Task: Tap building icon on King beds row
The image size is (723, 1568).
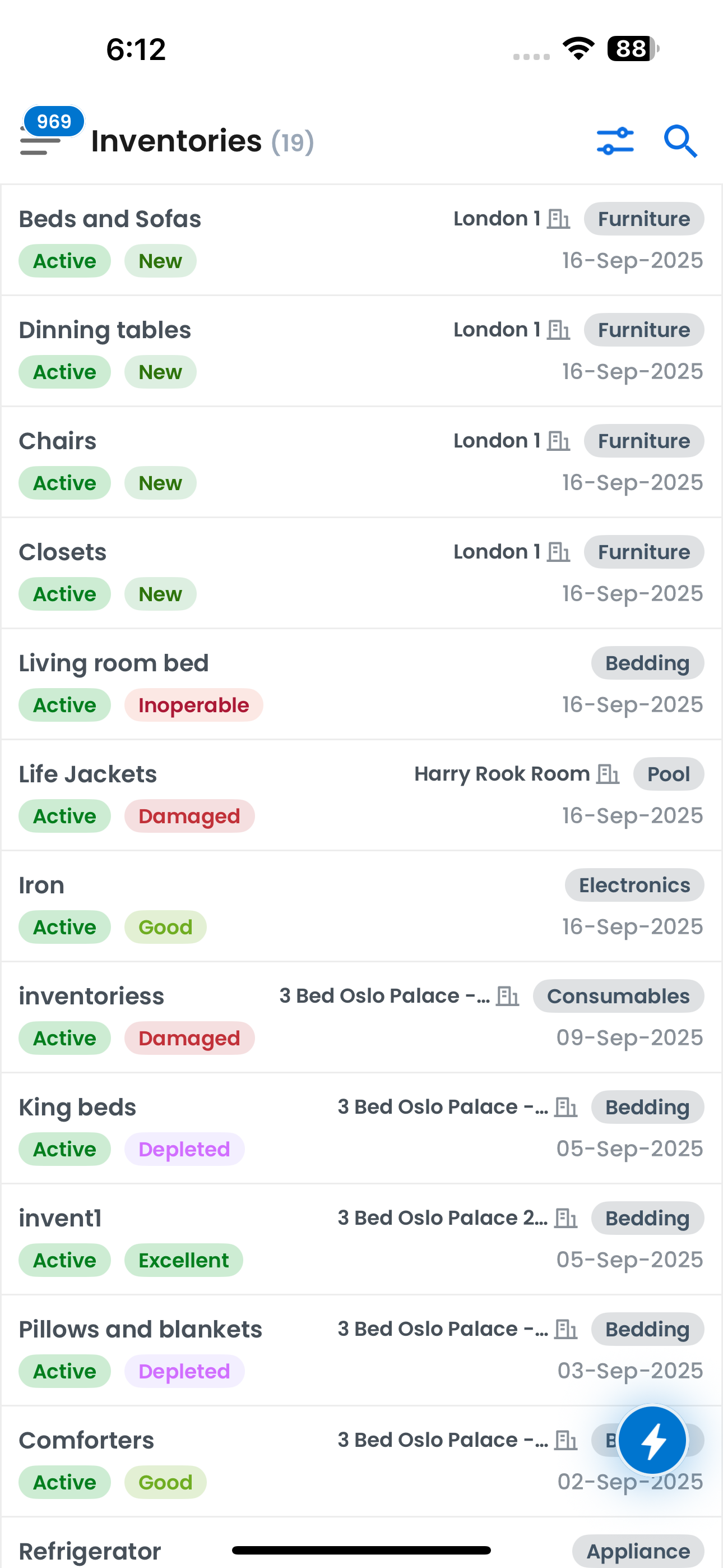Action: tap(566, 1106)
